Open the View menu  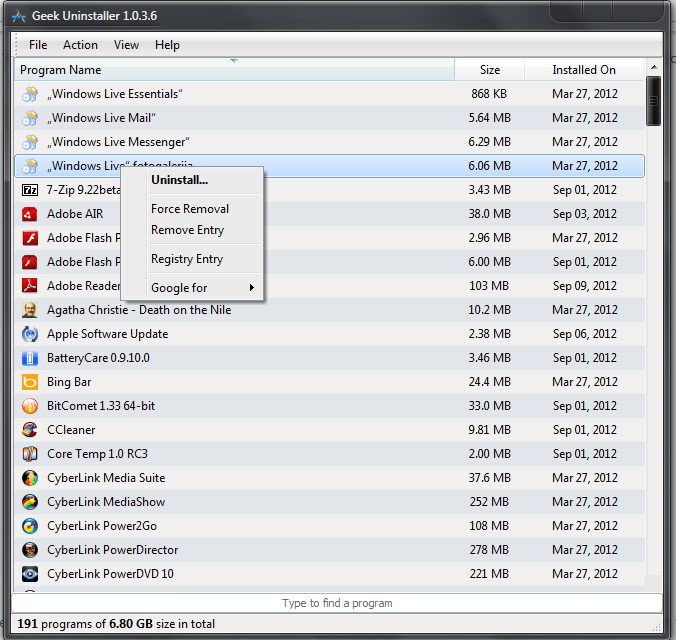[126, 45]
